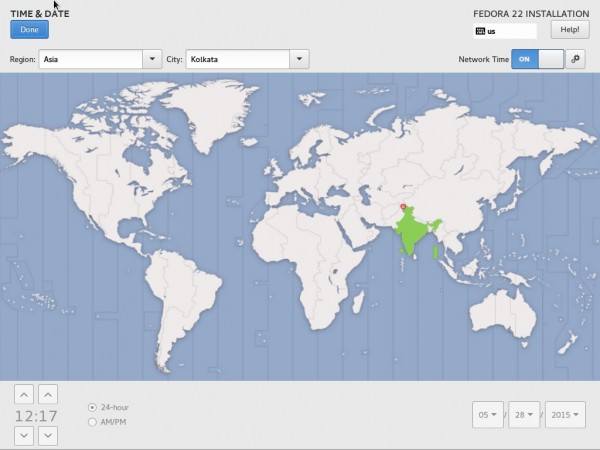600x450 pixels.
Task: Click the City field showing Kolkata
Action: 238,59
